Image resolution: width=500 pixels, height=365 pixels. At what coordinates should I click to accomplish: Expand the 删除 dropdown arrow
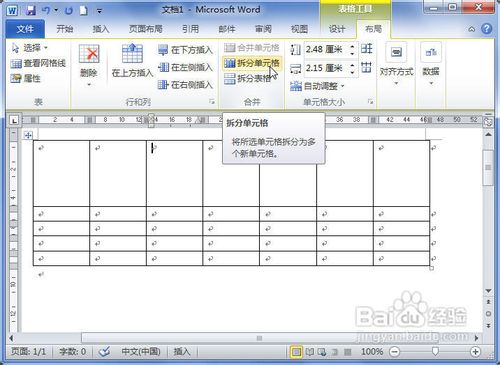(89, 85)
